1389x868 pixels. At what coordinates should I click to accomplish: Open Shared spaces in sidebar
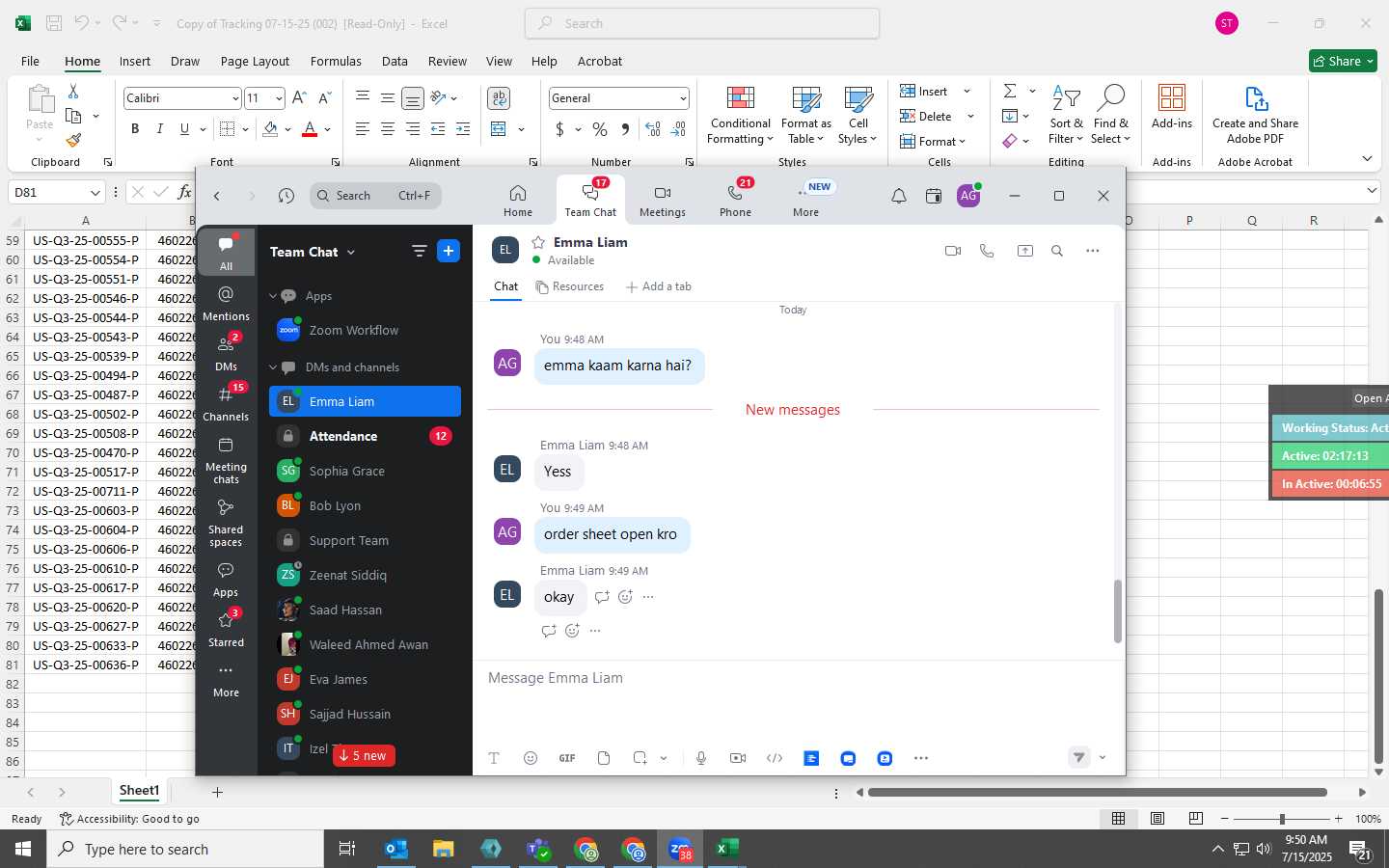tap(226, 523)
